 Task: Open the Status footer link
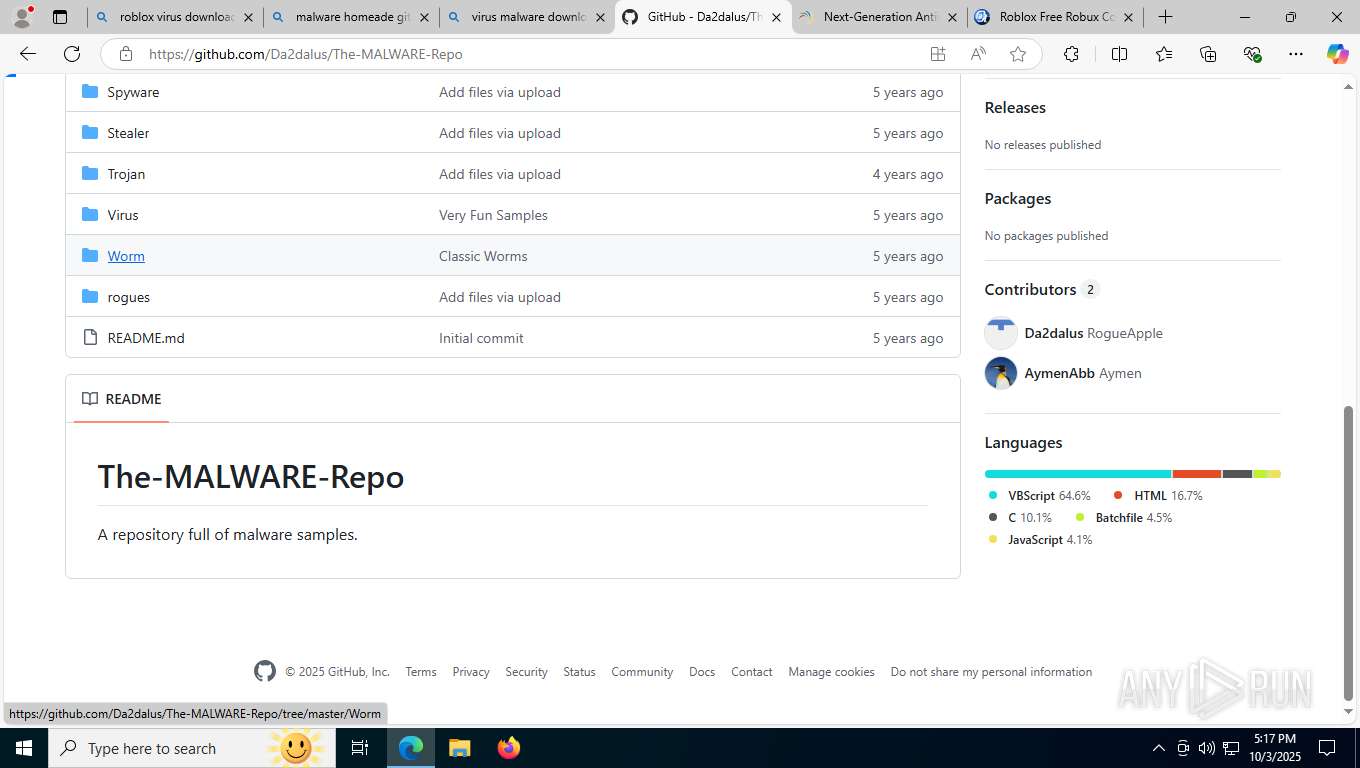click(579, 672)
